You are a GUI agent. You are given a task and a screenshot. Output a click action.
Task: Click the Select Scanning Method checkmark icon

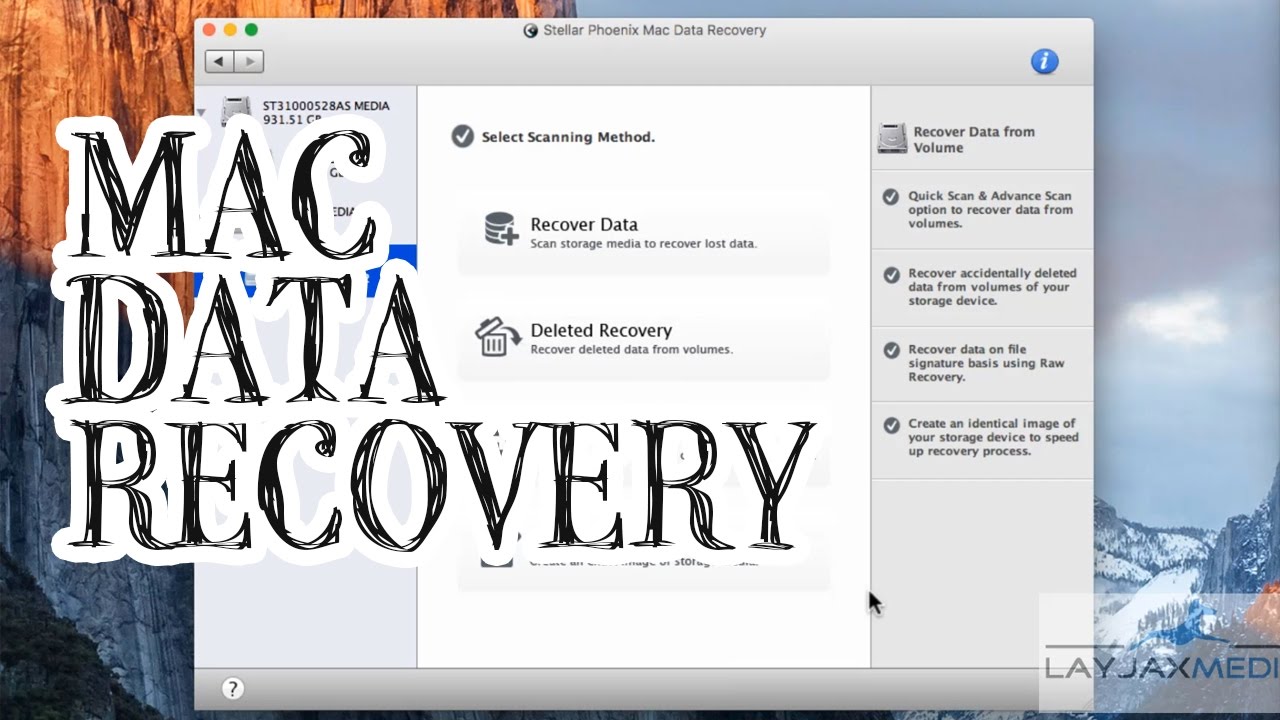462,136
